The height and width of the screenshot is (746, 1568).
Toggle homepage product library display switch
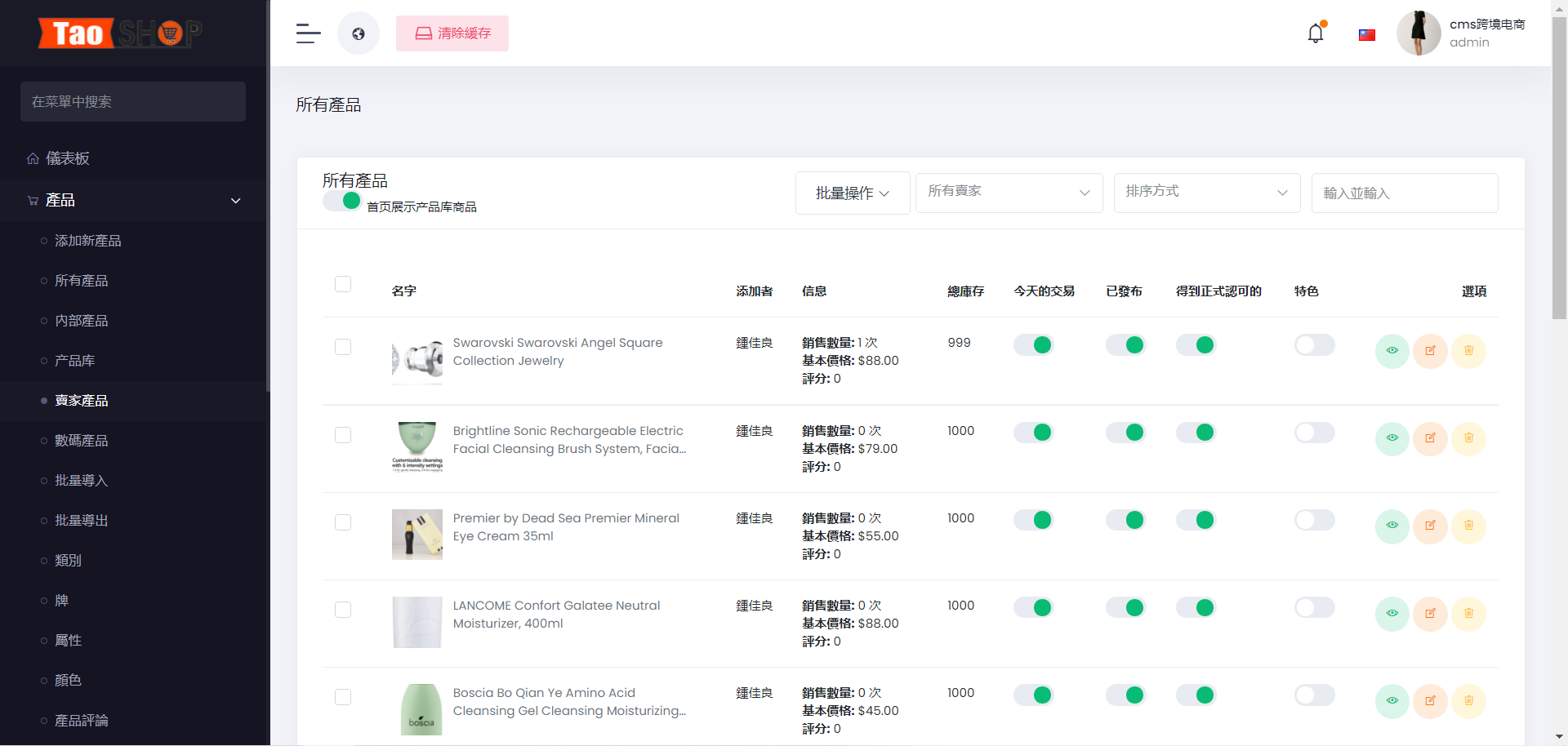tap(342, 202)
